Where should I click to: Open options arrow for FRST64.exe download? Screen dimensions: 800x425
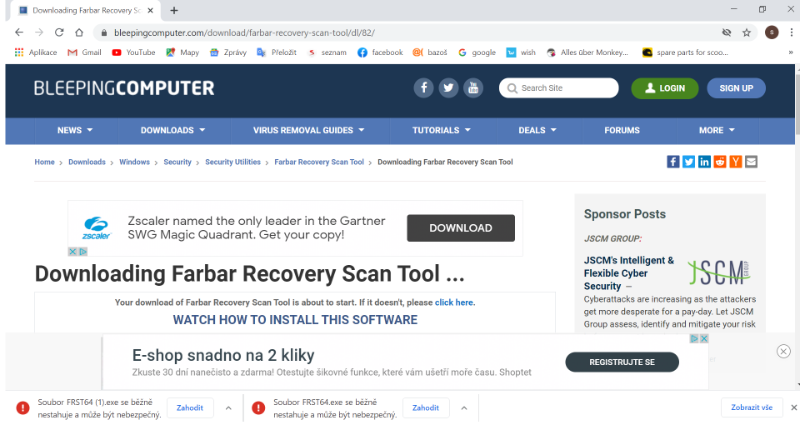464,408
